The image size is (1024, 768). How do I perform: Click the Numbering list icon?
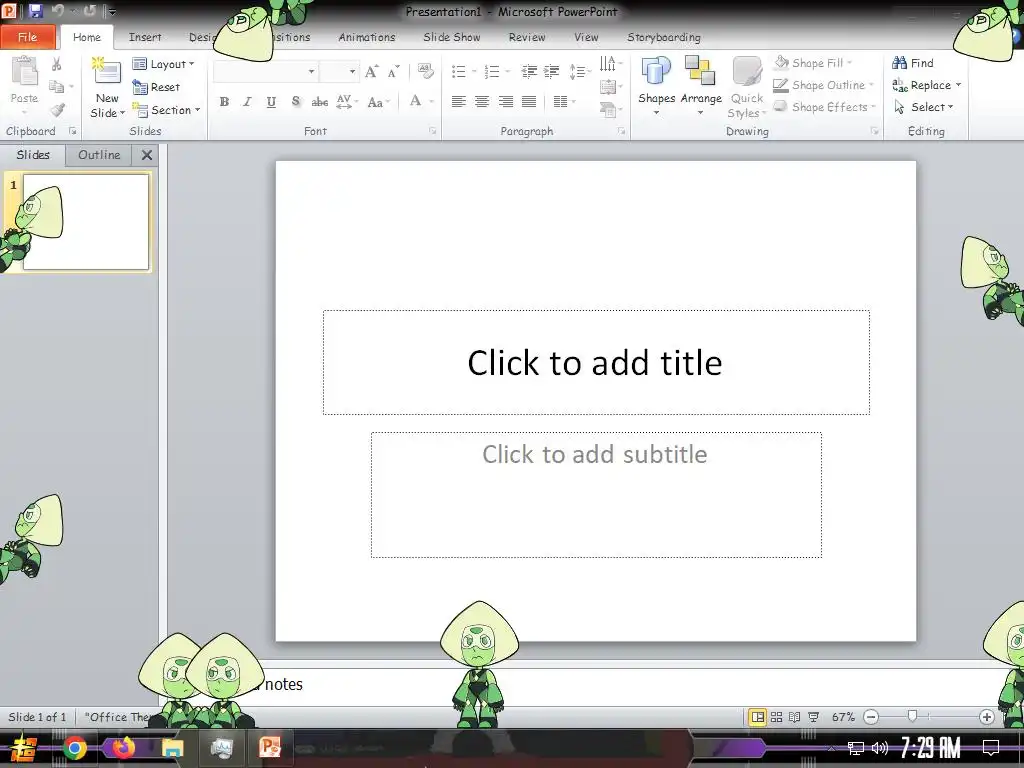click(492, 71)
